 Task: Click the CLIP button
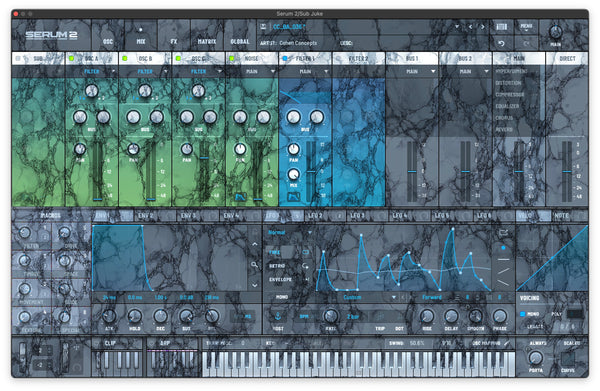coord(110,343)
